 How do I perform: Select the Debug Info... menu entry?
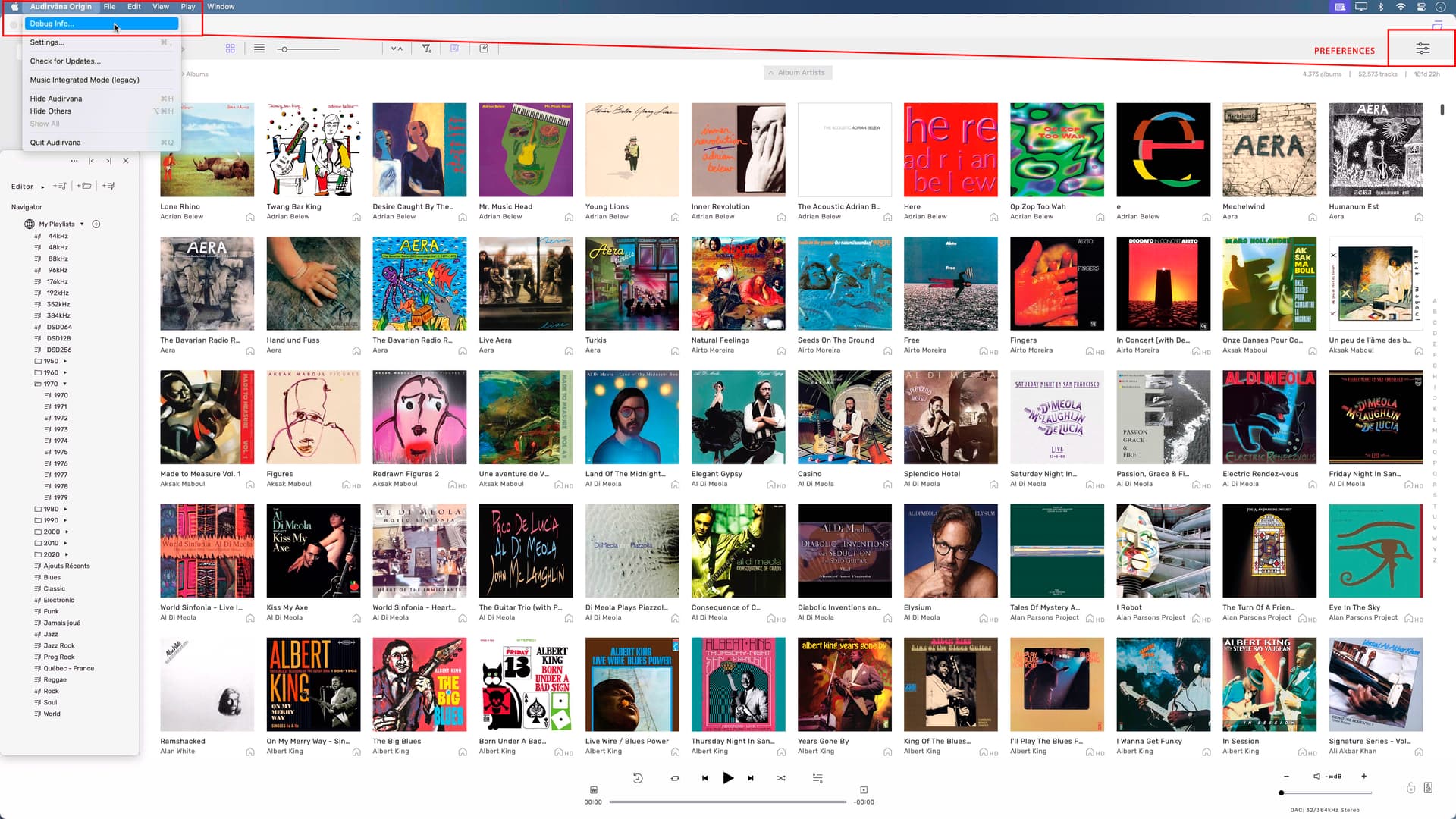coord(102,24)
